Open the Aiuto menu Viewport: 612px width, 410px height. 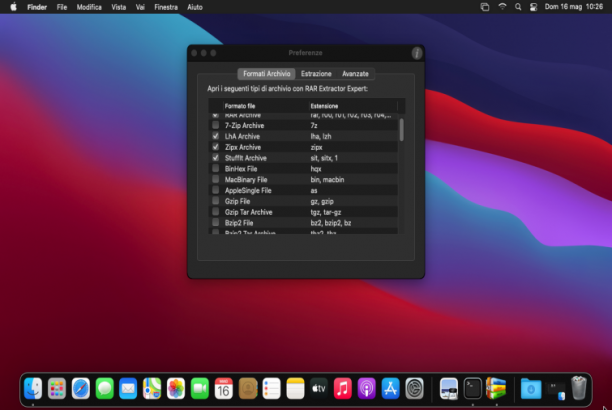[195, 7]
